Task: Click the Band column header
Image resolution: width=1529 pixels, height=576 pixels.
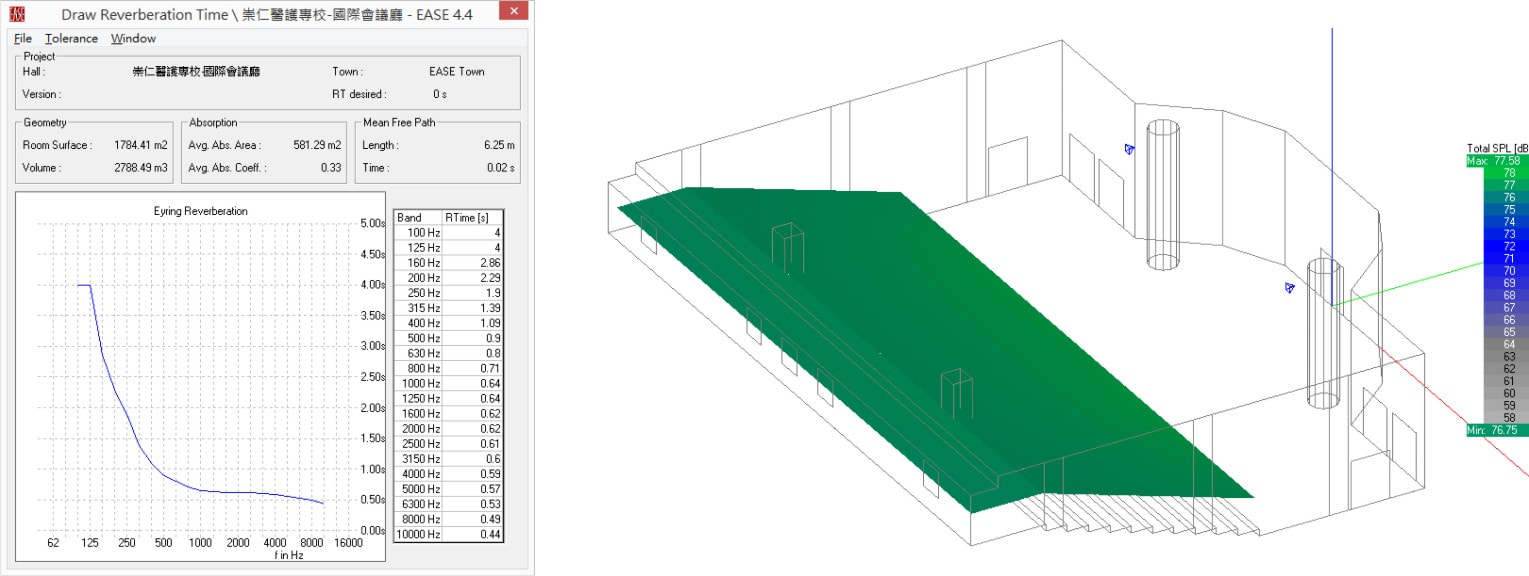Action: click(419, 217)
